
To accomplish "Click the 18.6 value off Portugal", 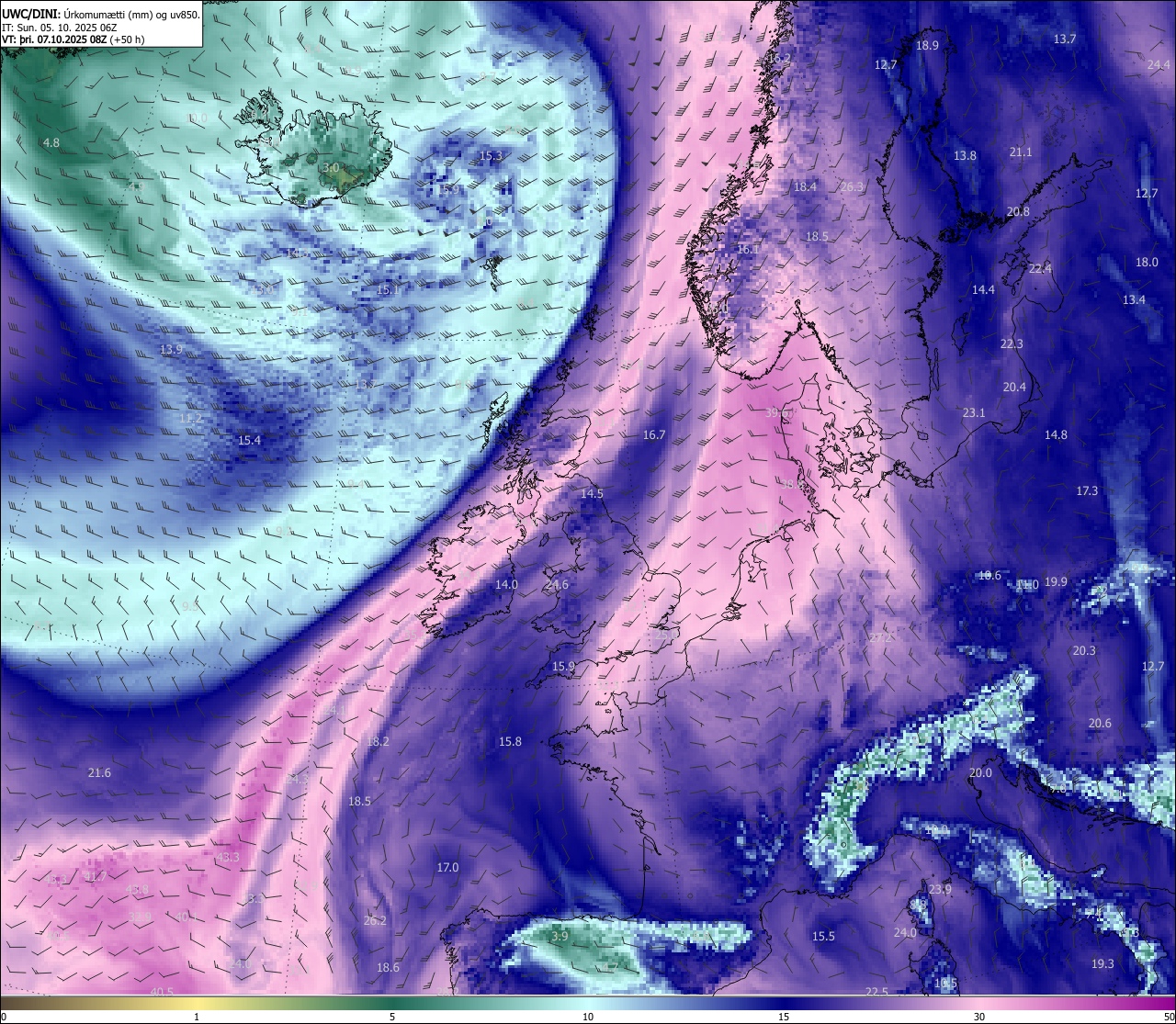I will (389, 968).
